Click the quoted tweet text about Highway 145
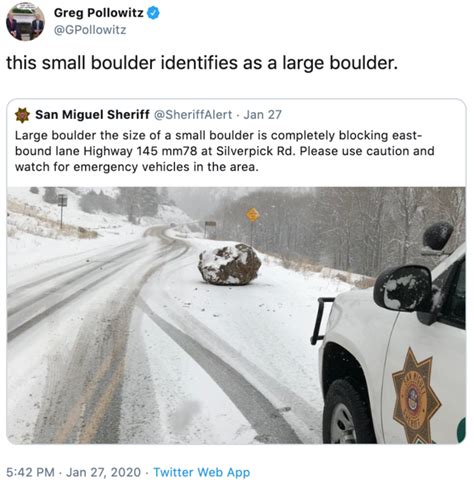 point(225,151)
